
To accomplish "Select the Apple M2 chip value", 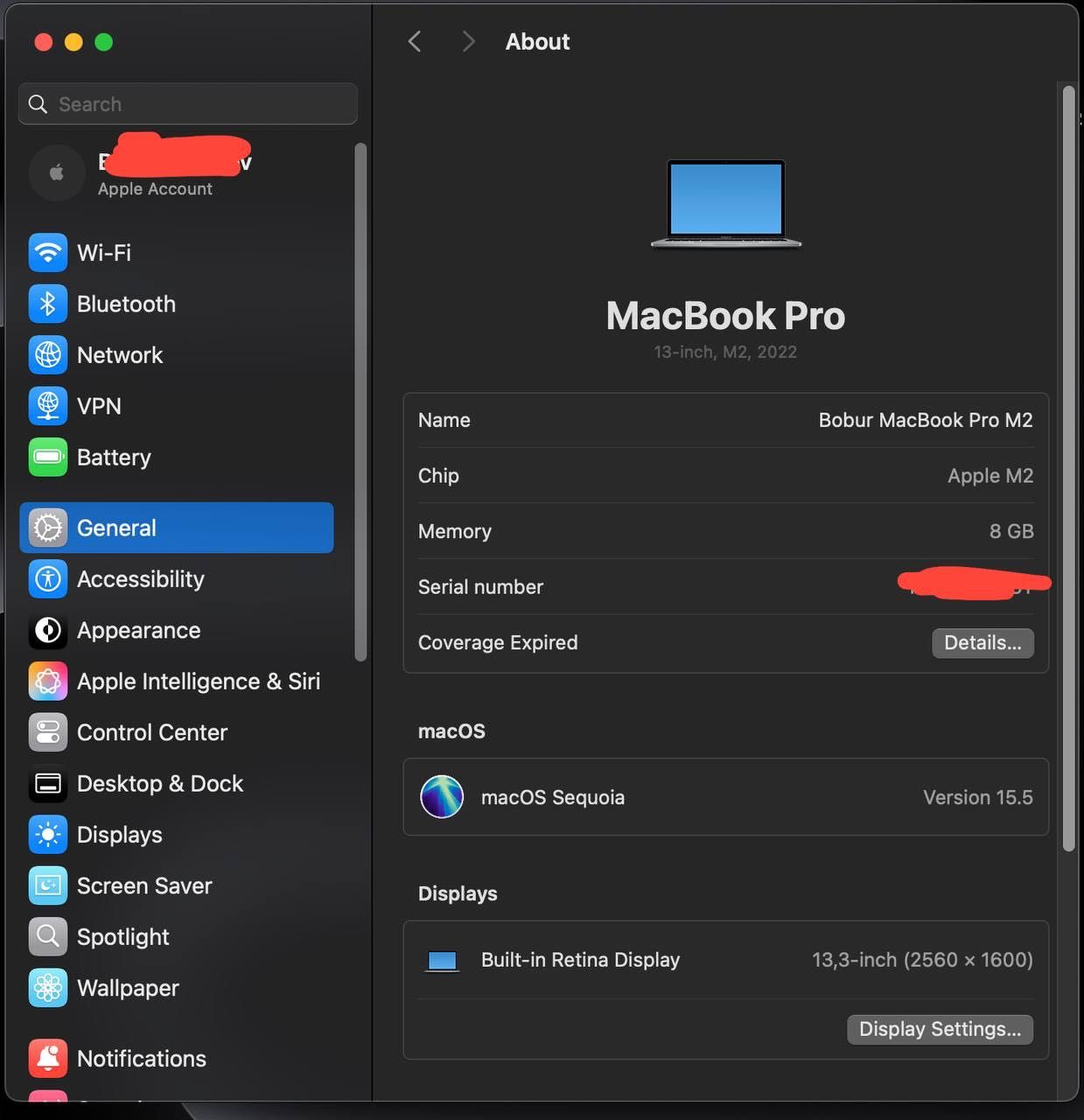I will [x=990, y=476].
